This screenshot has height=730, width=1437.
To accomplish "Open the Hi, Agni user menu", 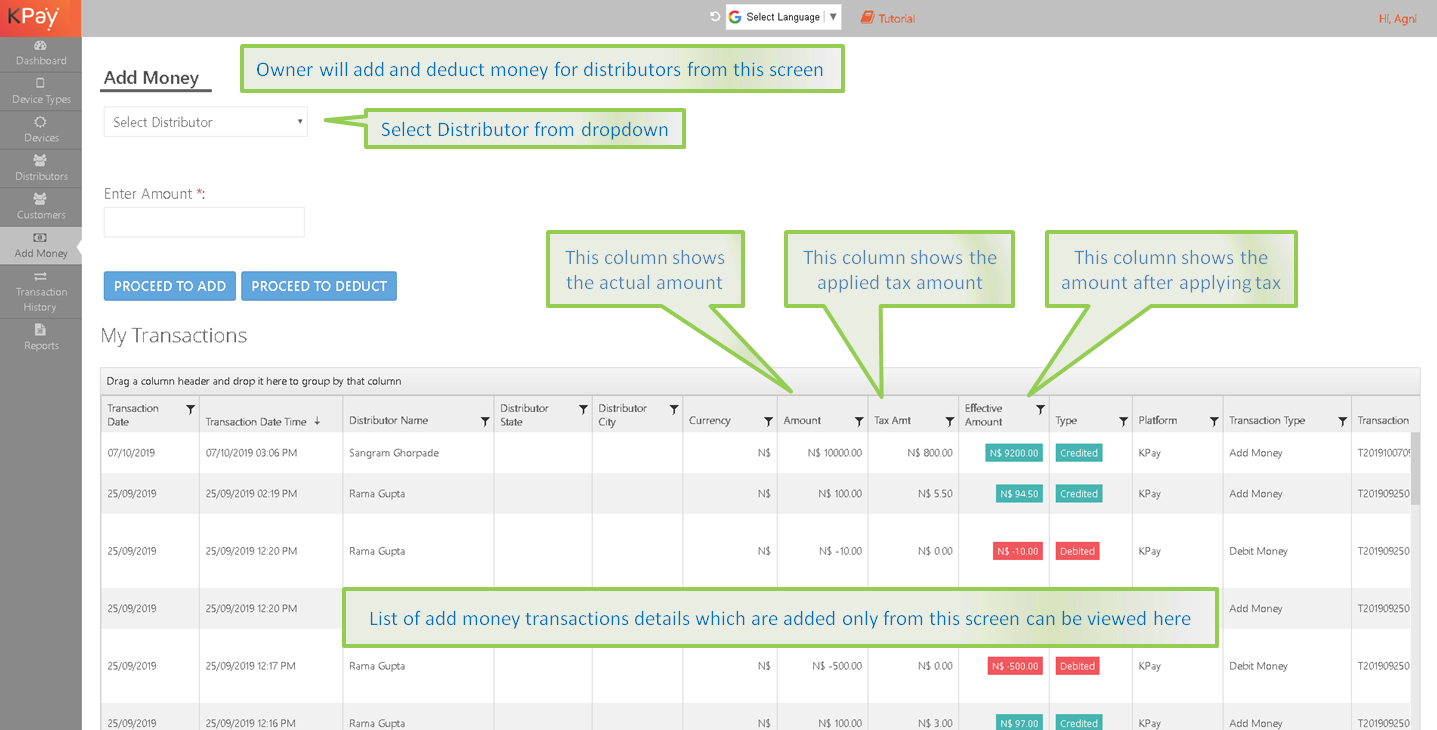I will pos(1396,19).
